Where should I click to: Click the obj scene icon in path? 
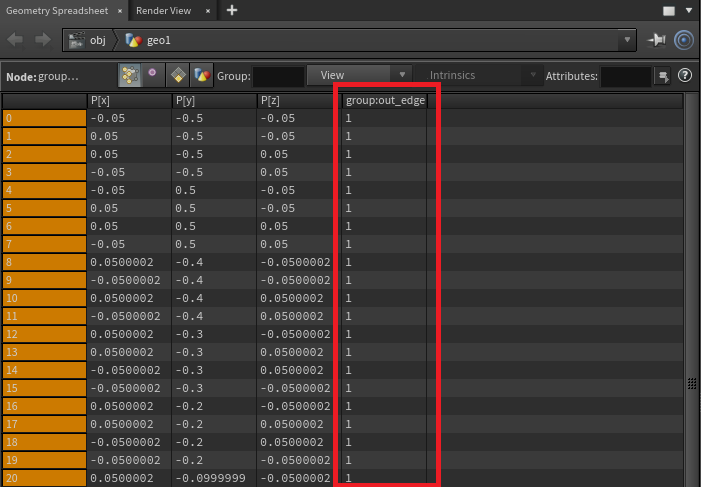click(77, 40)
